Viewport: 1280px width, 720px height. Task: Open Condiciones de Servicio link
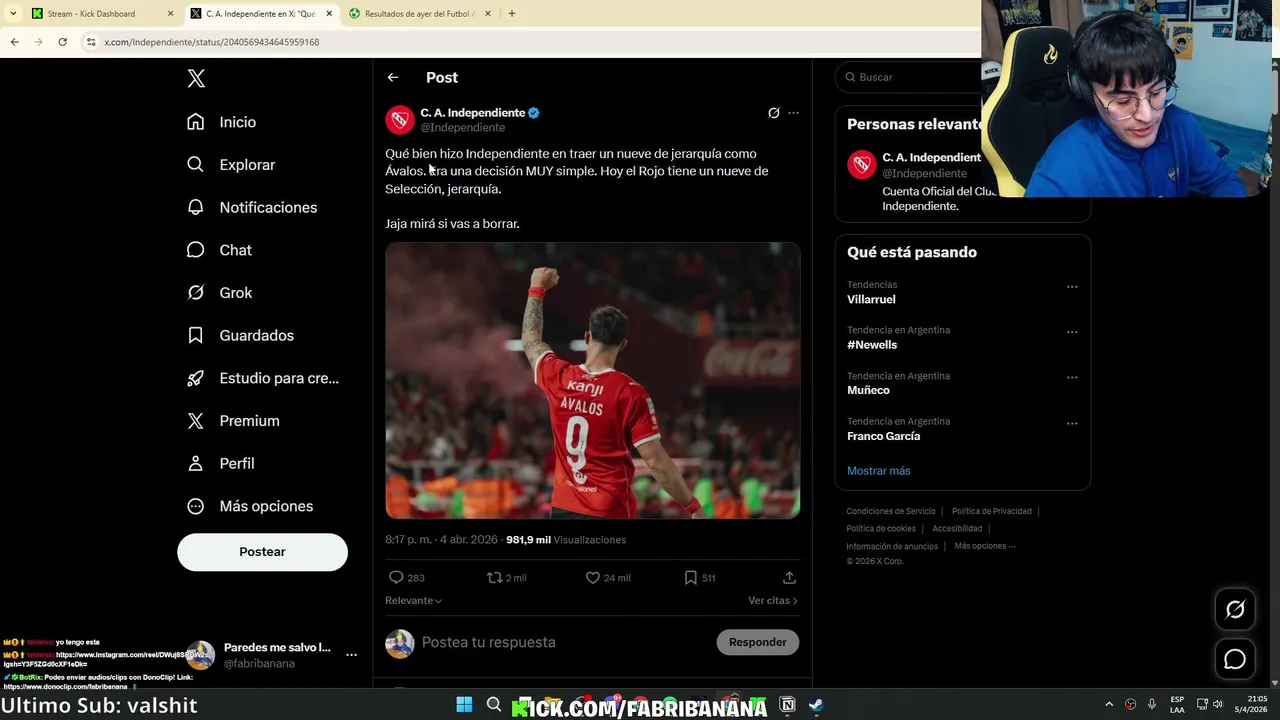[x=891, y=511]
